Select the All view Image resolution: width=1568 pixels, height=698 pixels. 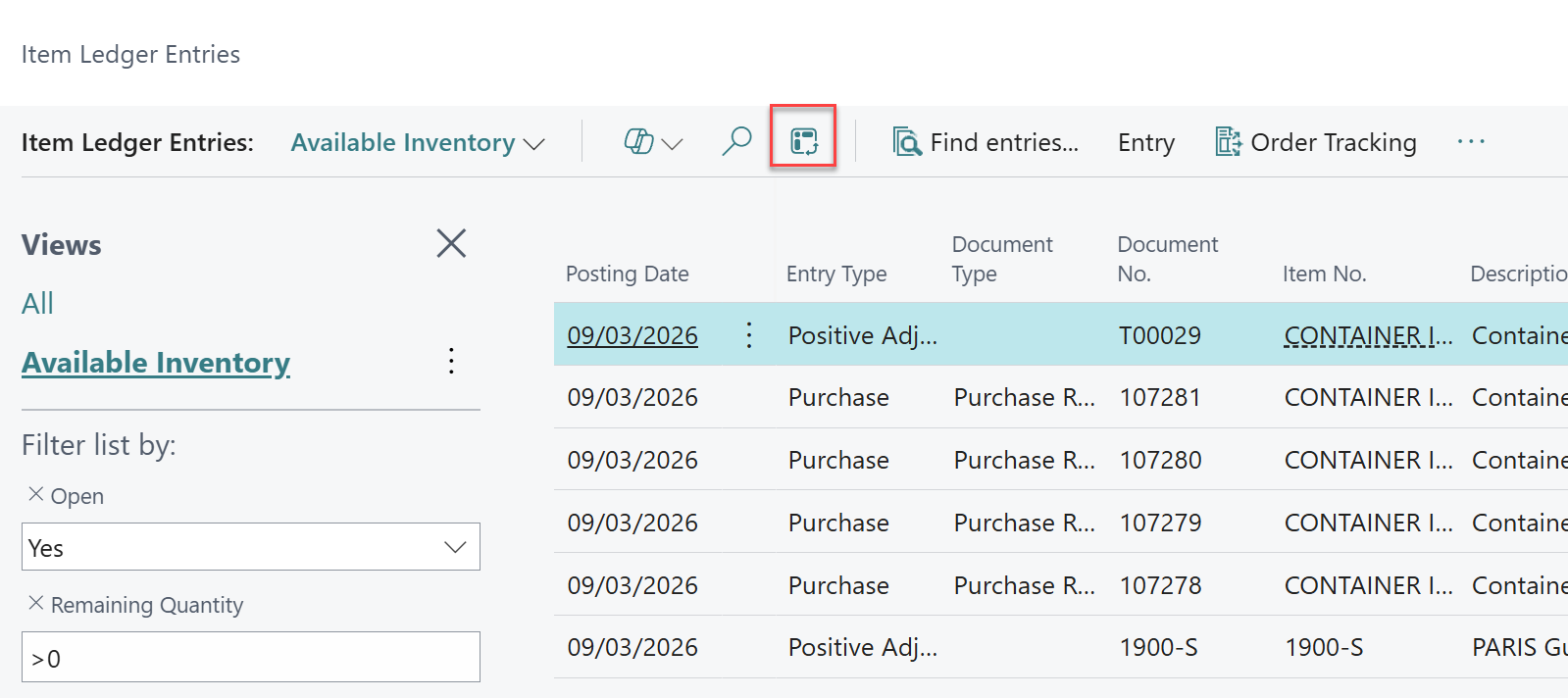(37, 303)
